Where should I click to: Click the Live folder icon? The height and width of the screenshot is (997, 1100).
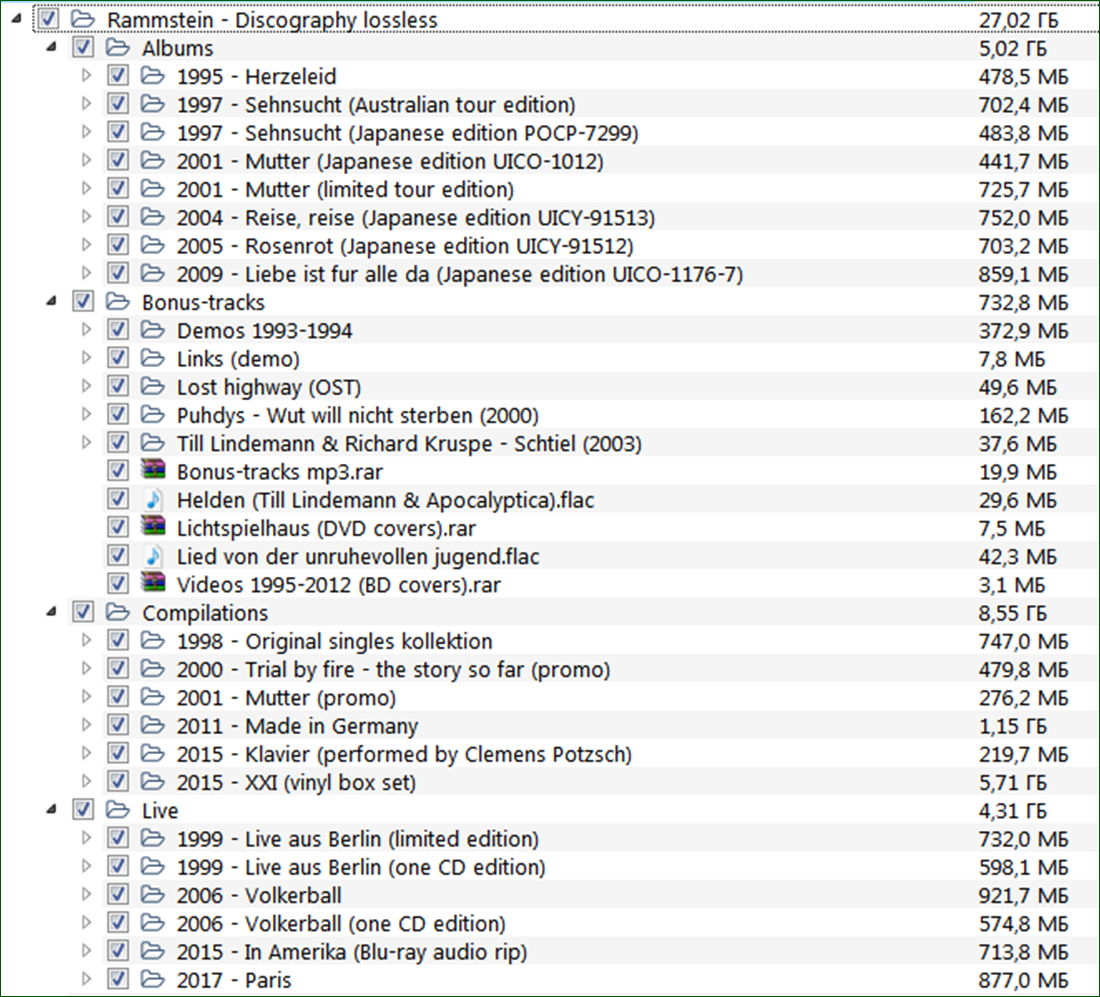pyautogui.click(x=118, y=810)
